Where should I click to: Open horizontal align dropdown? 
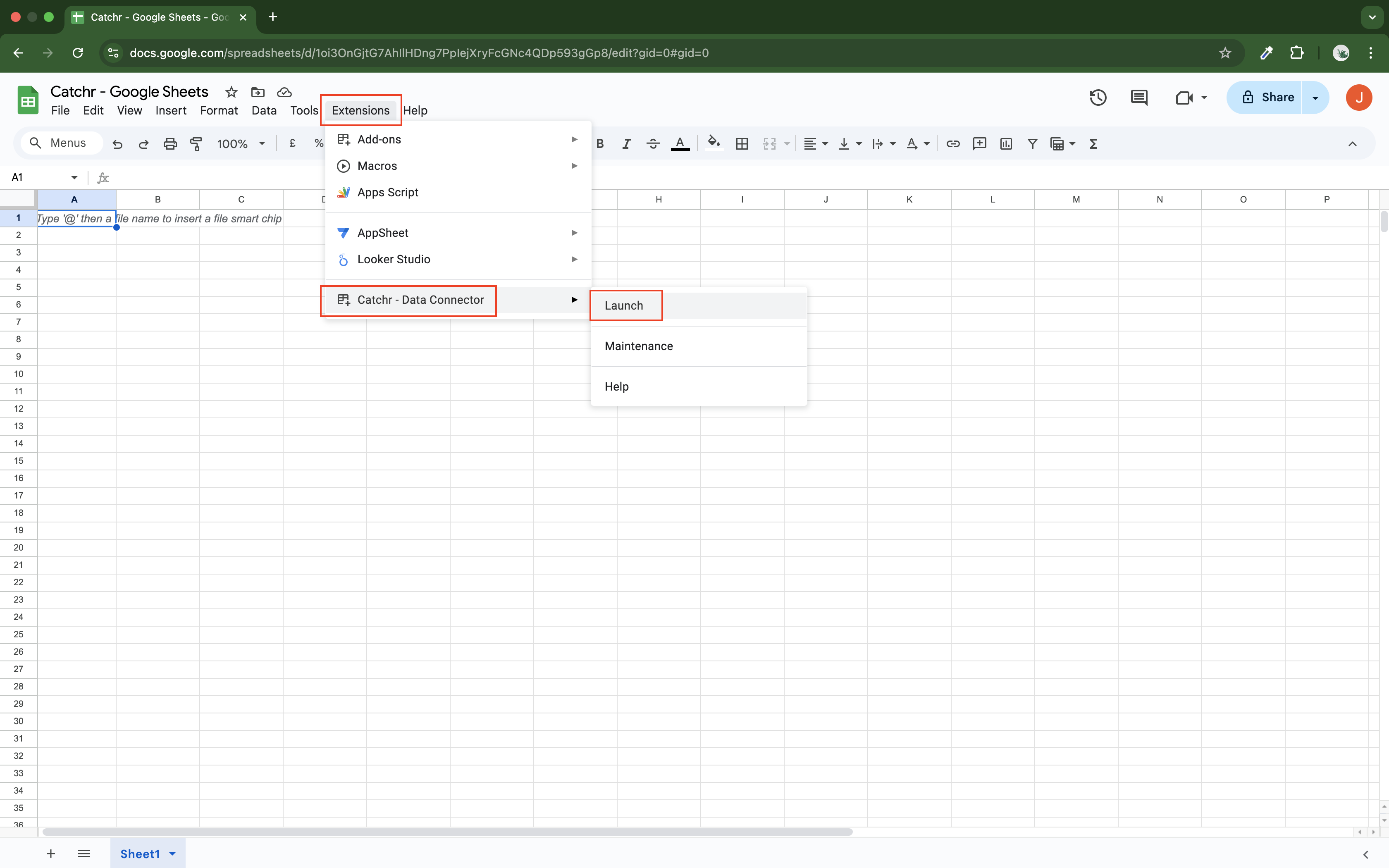[816, 143]
